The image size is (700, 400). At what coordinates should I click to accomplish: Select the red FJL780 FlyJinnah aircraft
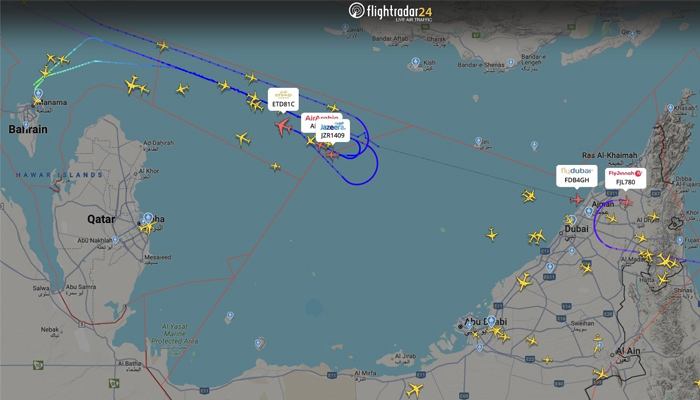[x=626, y=201]
